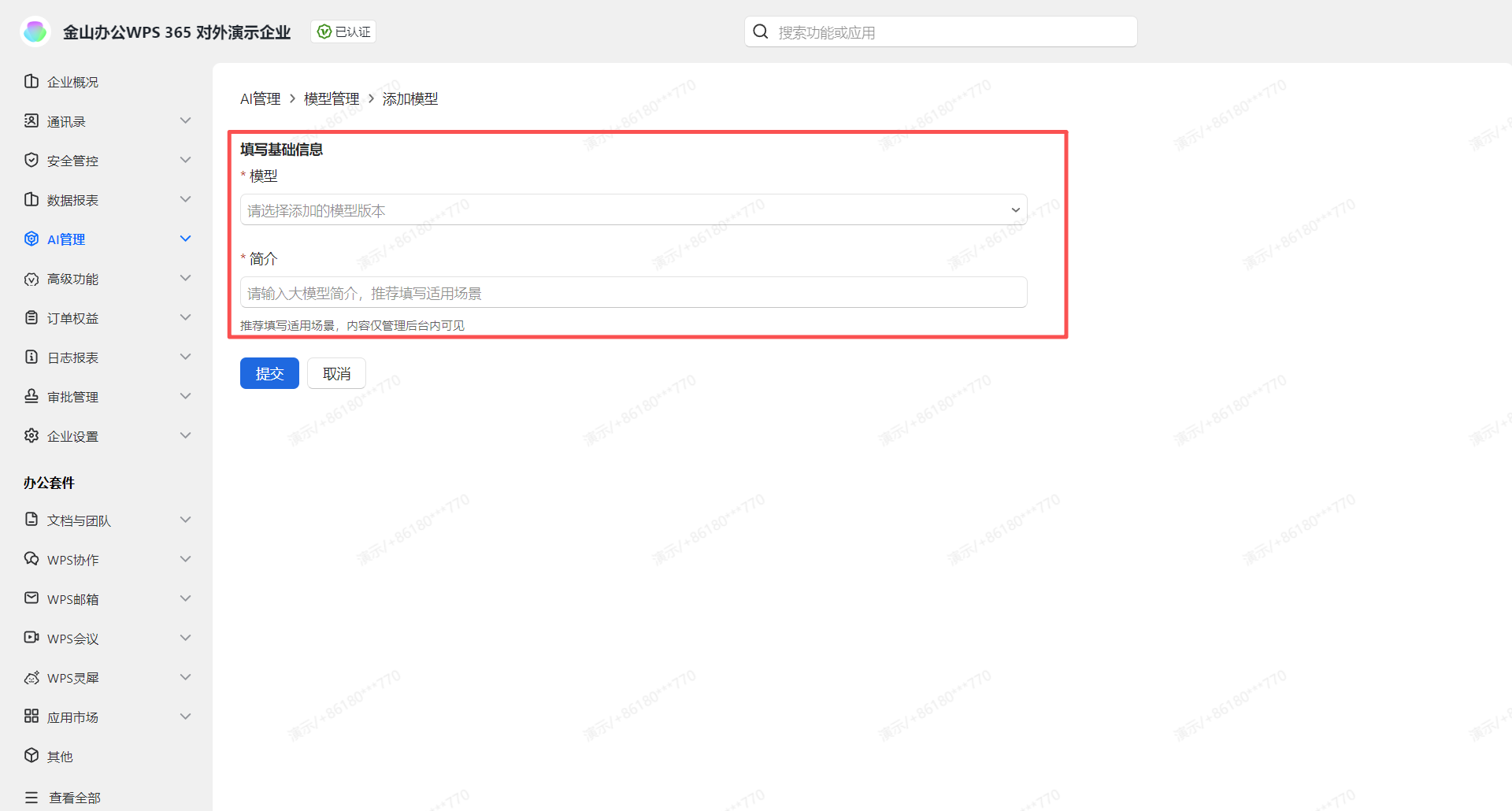Expand the 高级功能 chevron
The width and height of the screenshot is (1512, 811).
(186, 278)
